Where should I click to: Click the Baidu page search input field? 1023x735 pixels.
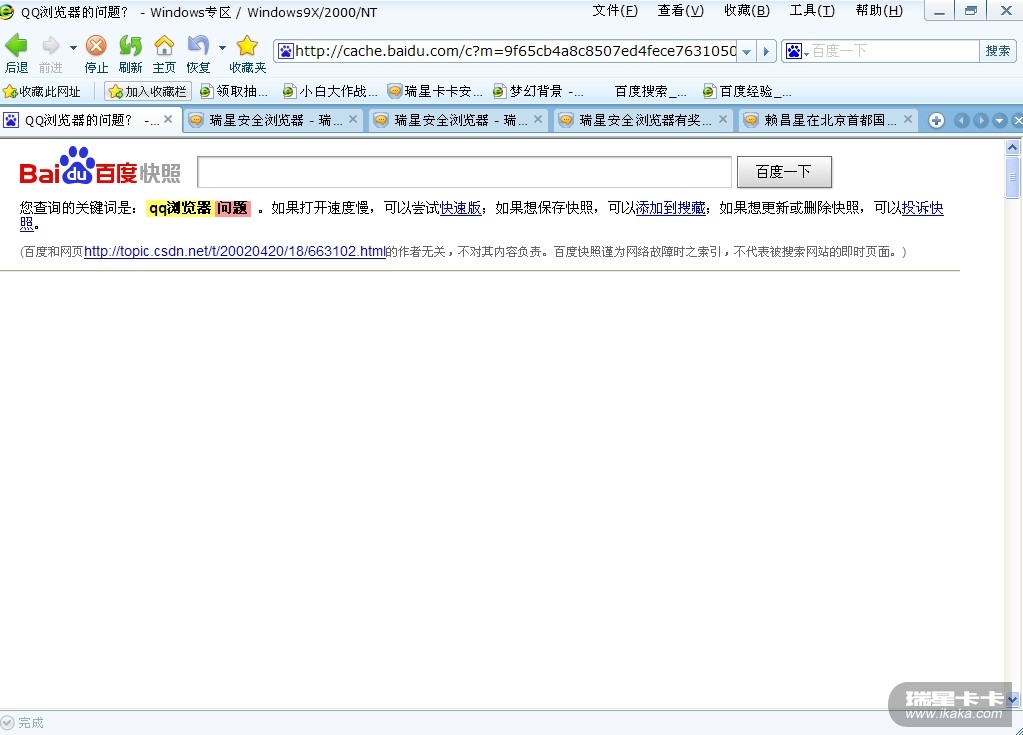(464, 172)
